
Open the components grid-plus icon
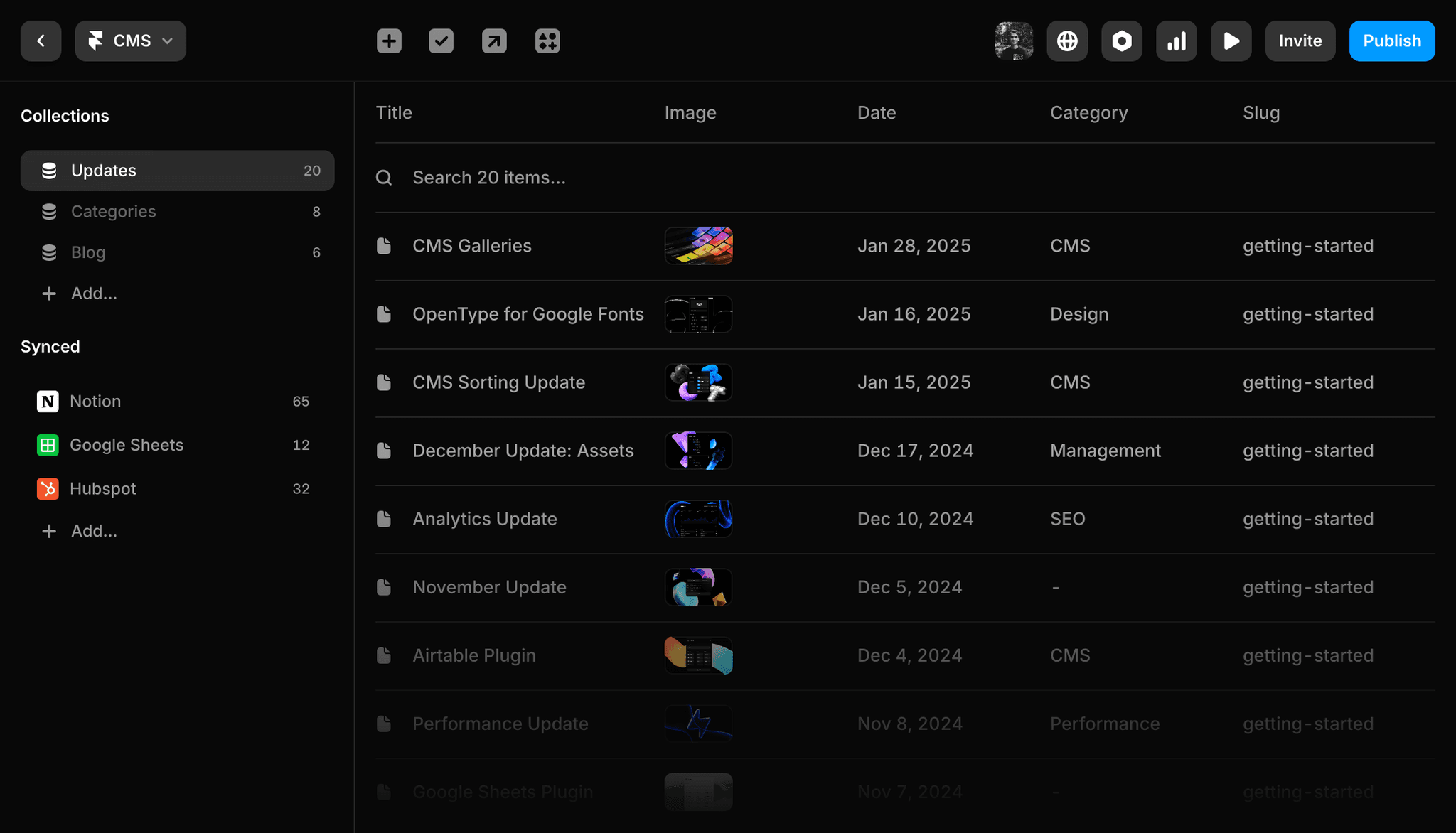[547, 41]
